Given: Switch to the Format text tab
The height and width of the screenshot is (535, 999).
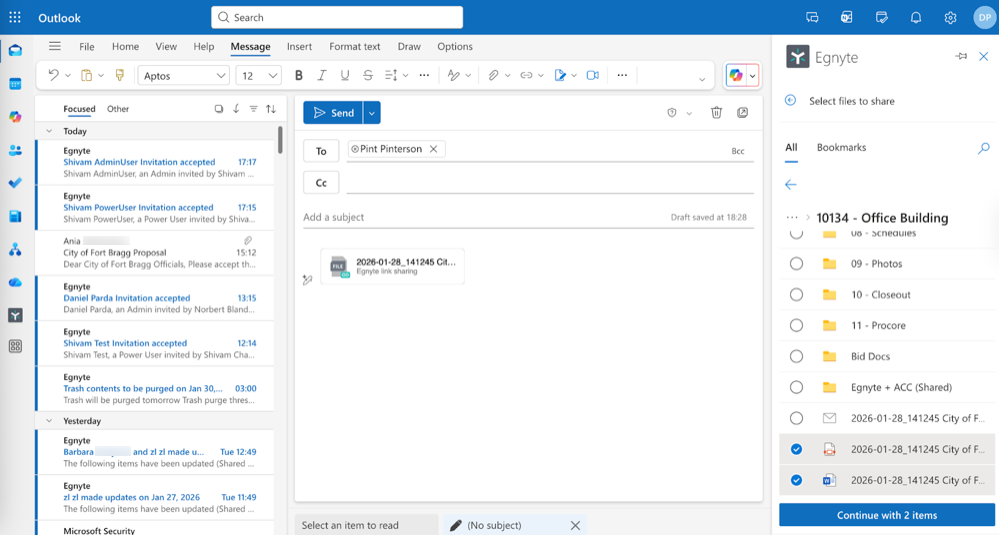Looking at the screenshot, I should [x=355, y=46].
